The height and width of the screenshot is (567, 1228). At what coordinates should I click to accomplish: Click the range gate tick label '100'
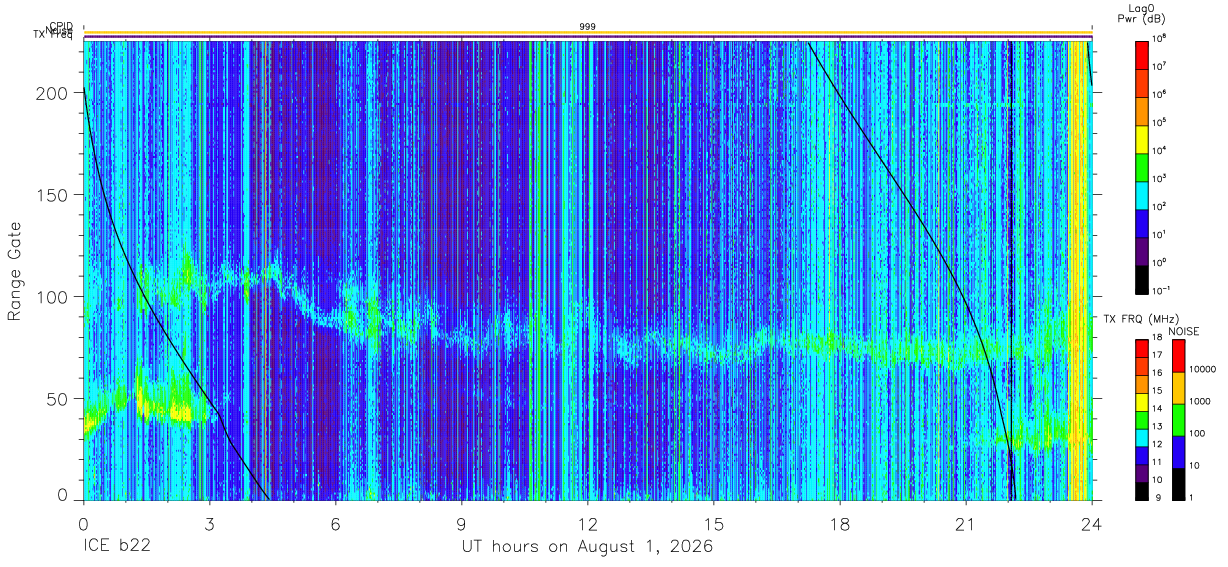53,297
